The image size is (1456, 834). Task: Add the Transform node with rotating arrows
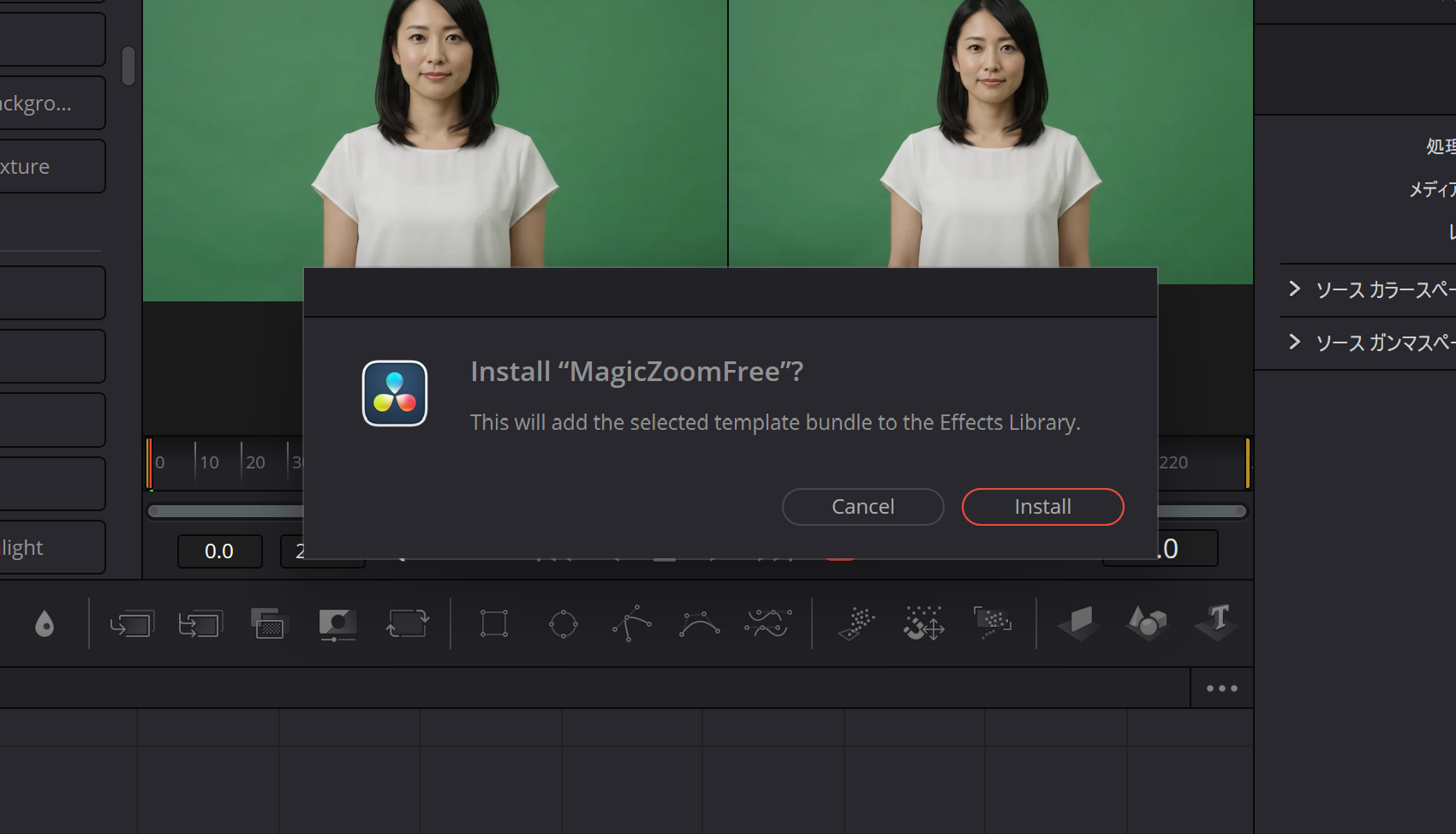point(408,623)
